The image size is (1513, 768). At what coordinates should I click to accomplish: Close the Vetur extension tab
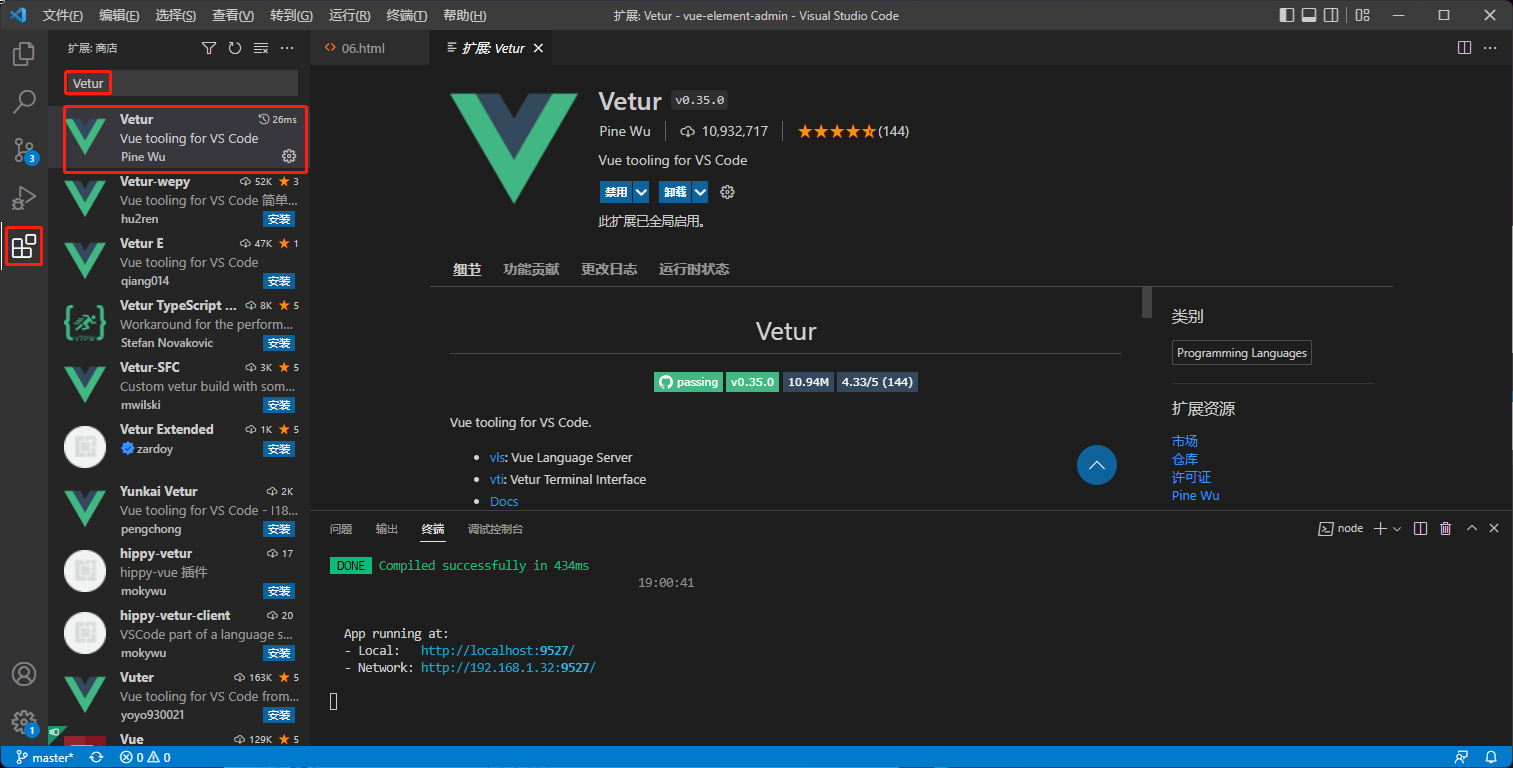tap(539, 48)
